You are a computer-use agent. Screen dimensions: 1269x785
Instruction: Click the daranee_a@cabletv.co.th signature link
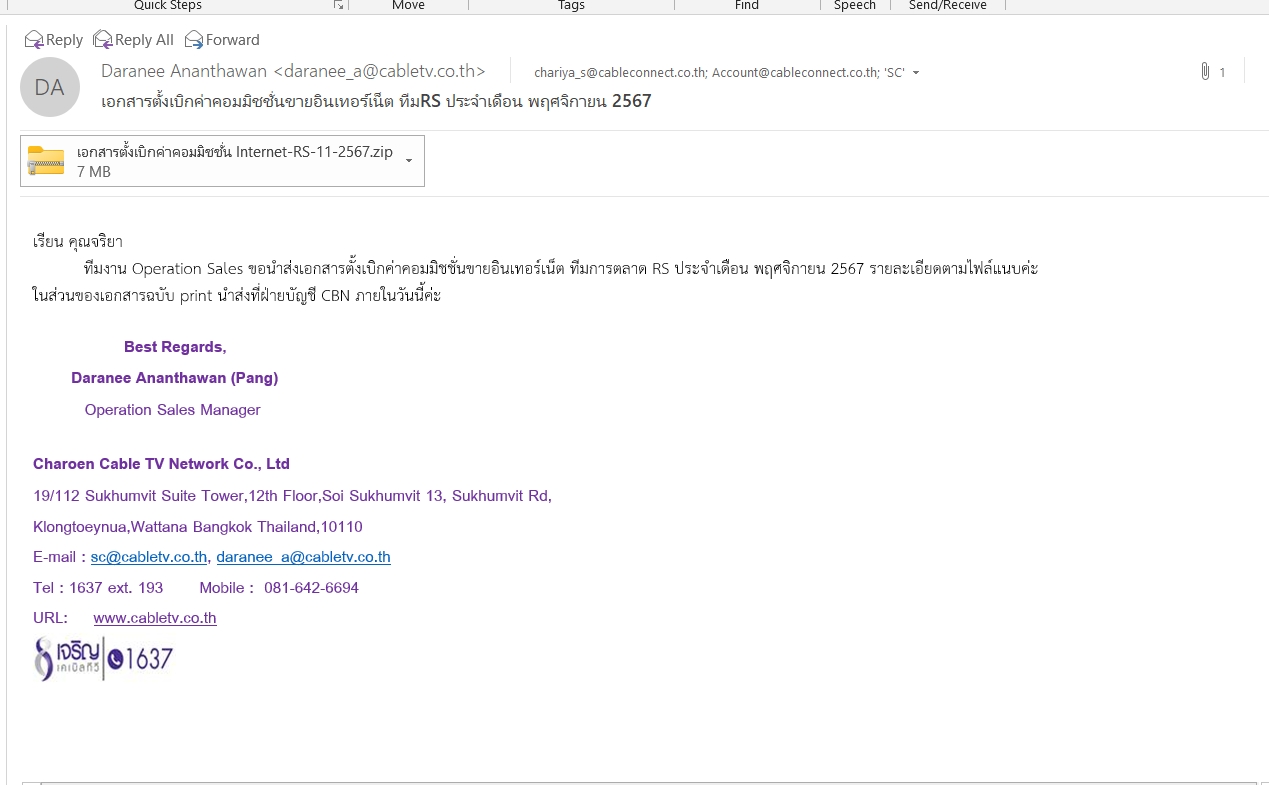pyautogui.click(x=303, y=557)
